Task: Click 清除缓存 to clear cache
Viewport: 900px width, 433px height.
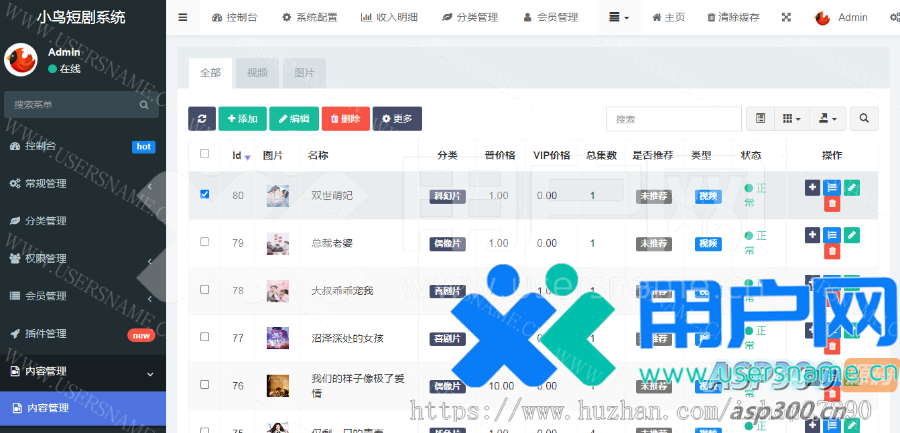Action: [734, 17]
